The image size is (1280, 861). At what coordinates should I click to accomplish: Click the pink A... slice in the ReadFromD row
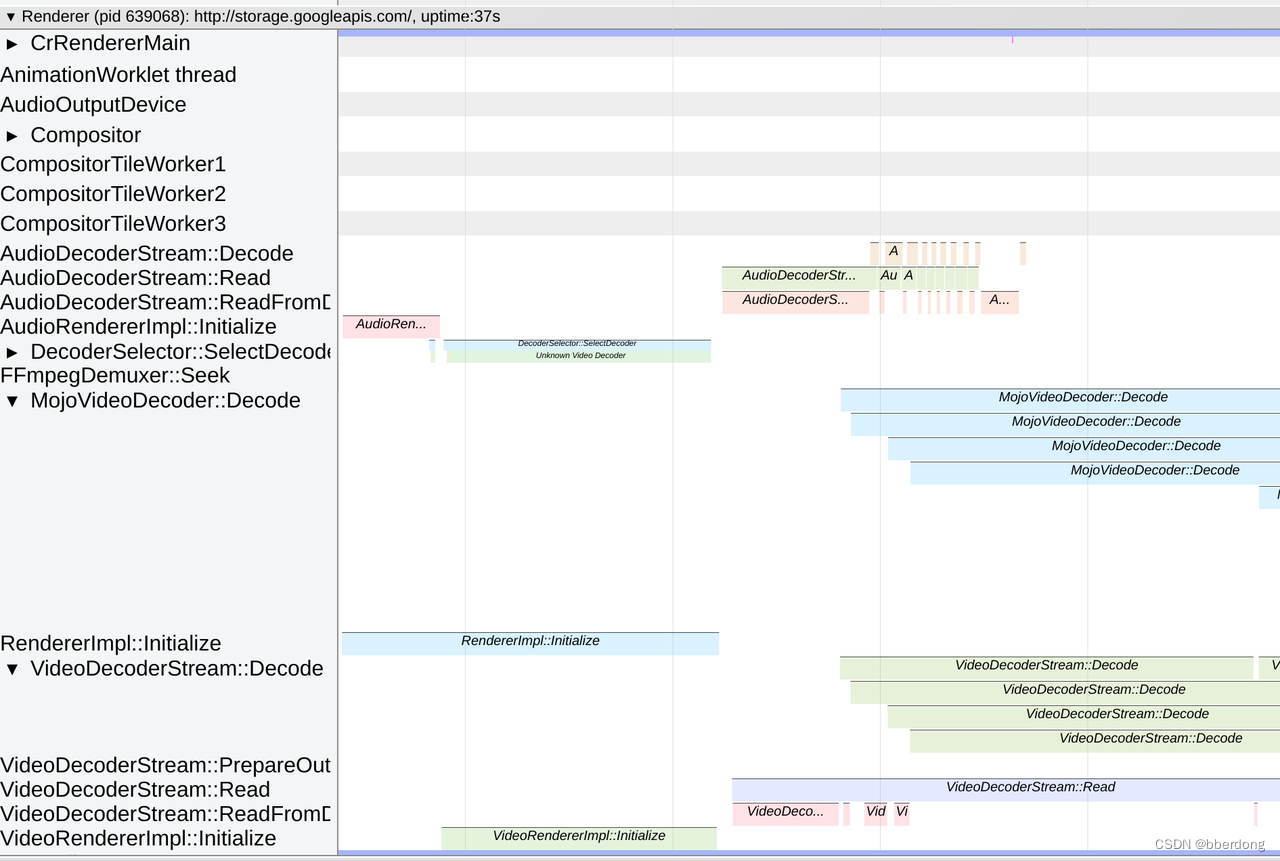click(x=999, y=302)
